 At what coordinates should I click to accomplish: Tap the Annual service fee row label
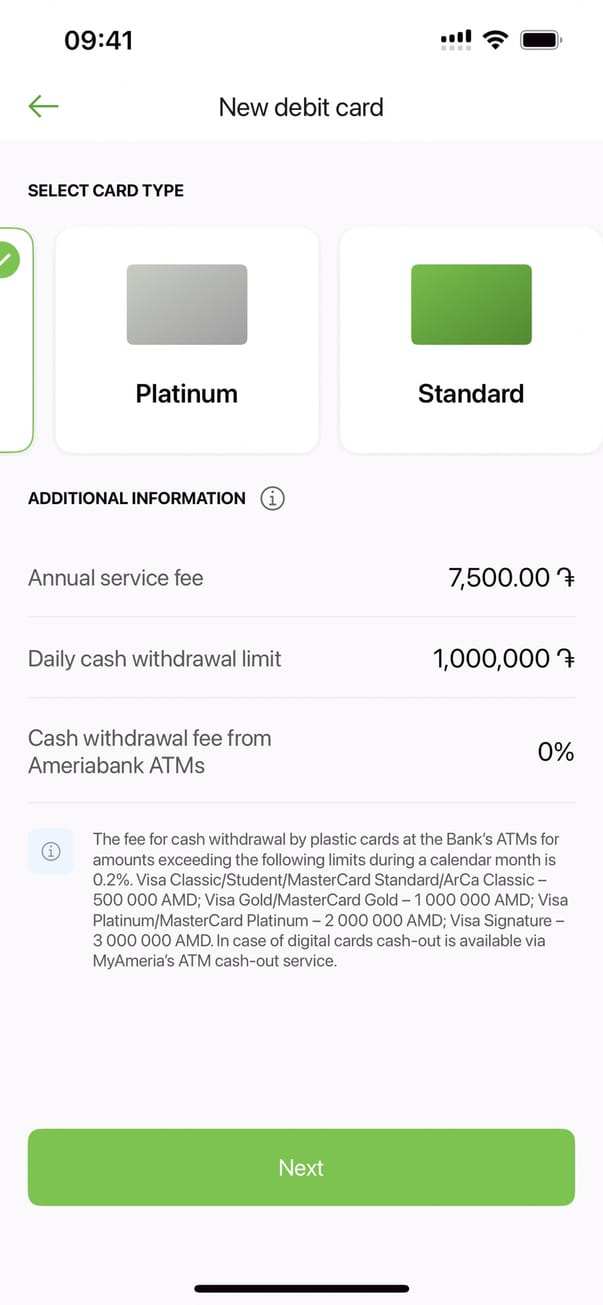115,578
